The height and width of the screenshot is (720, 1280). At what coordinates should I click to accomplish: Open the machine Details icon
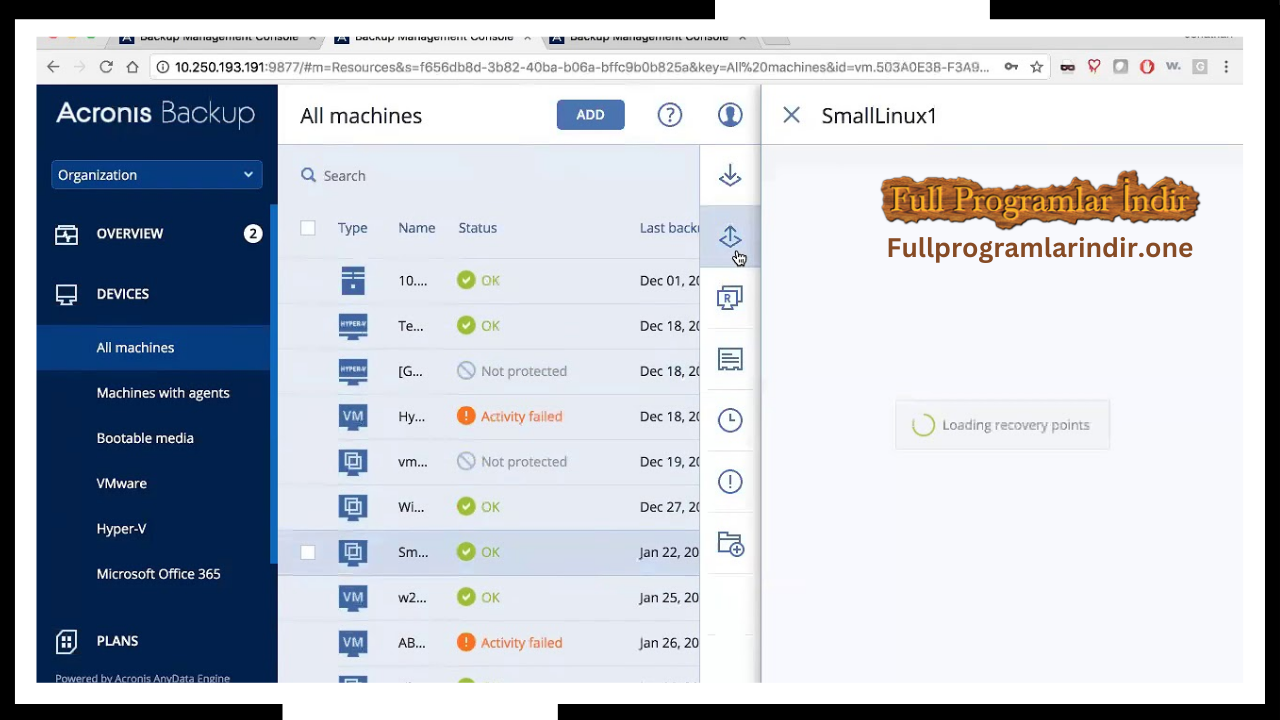tap(730, 359)
